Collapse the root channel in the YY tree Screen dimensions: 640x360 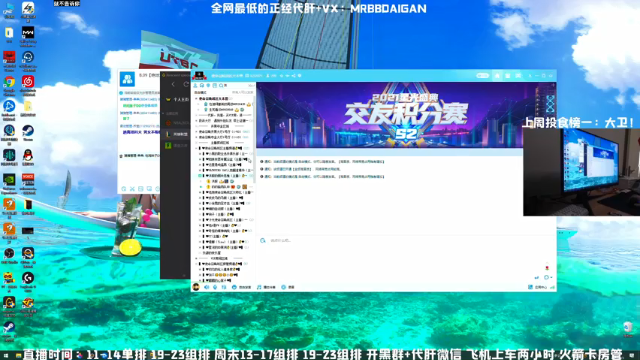point(196,99)
